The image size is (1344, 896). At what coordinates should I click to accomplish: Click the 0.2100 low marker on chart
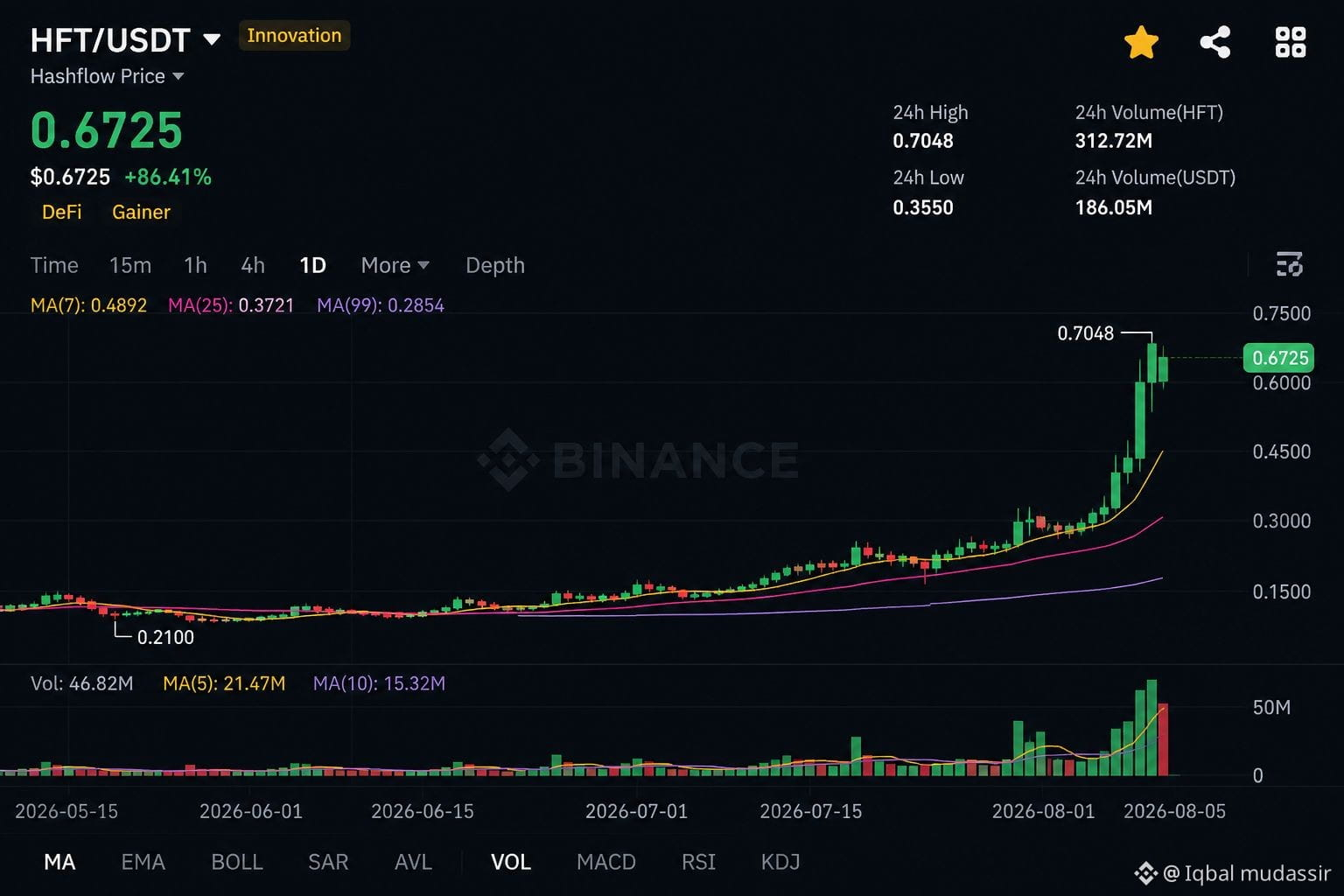pyautogui.click(x=165, y=637)
